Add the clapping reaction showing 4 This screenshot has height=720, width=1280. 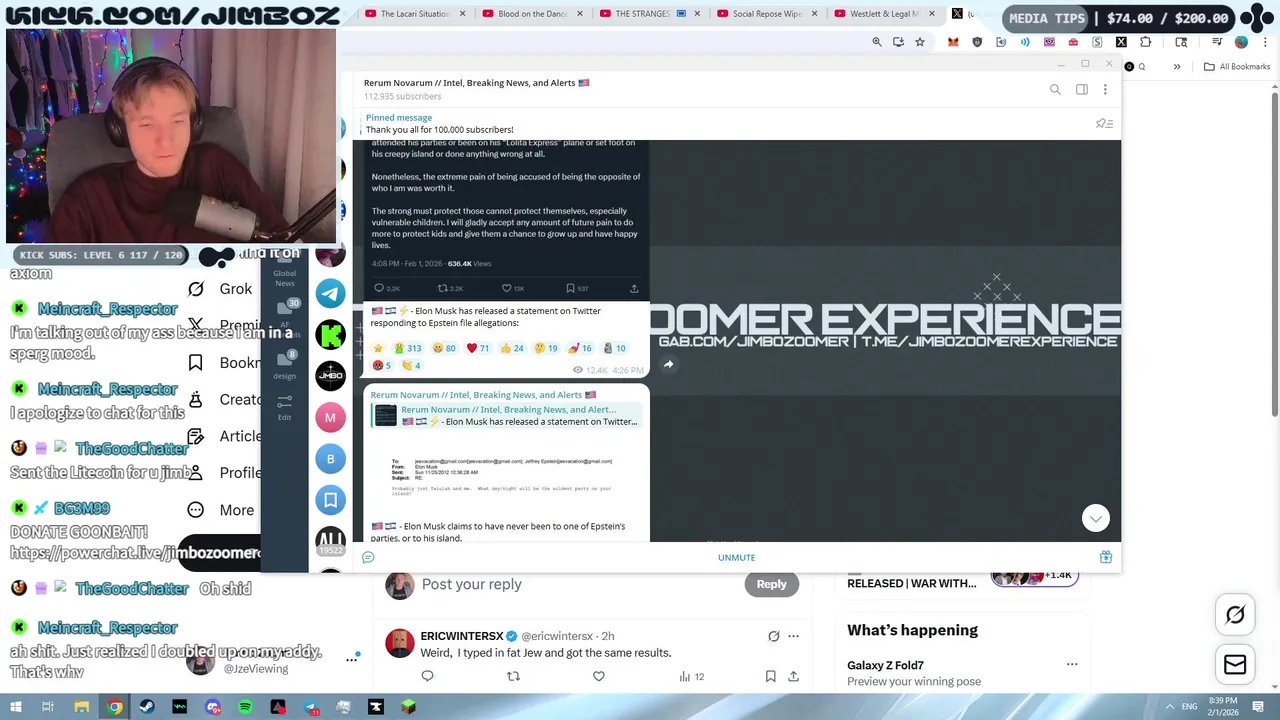[x=411, y=365]
